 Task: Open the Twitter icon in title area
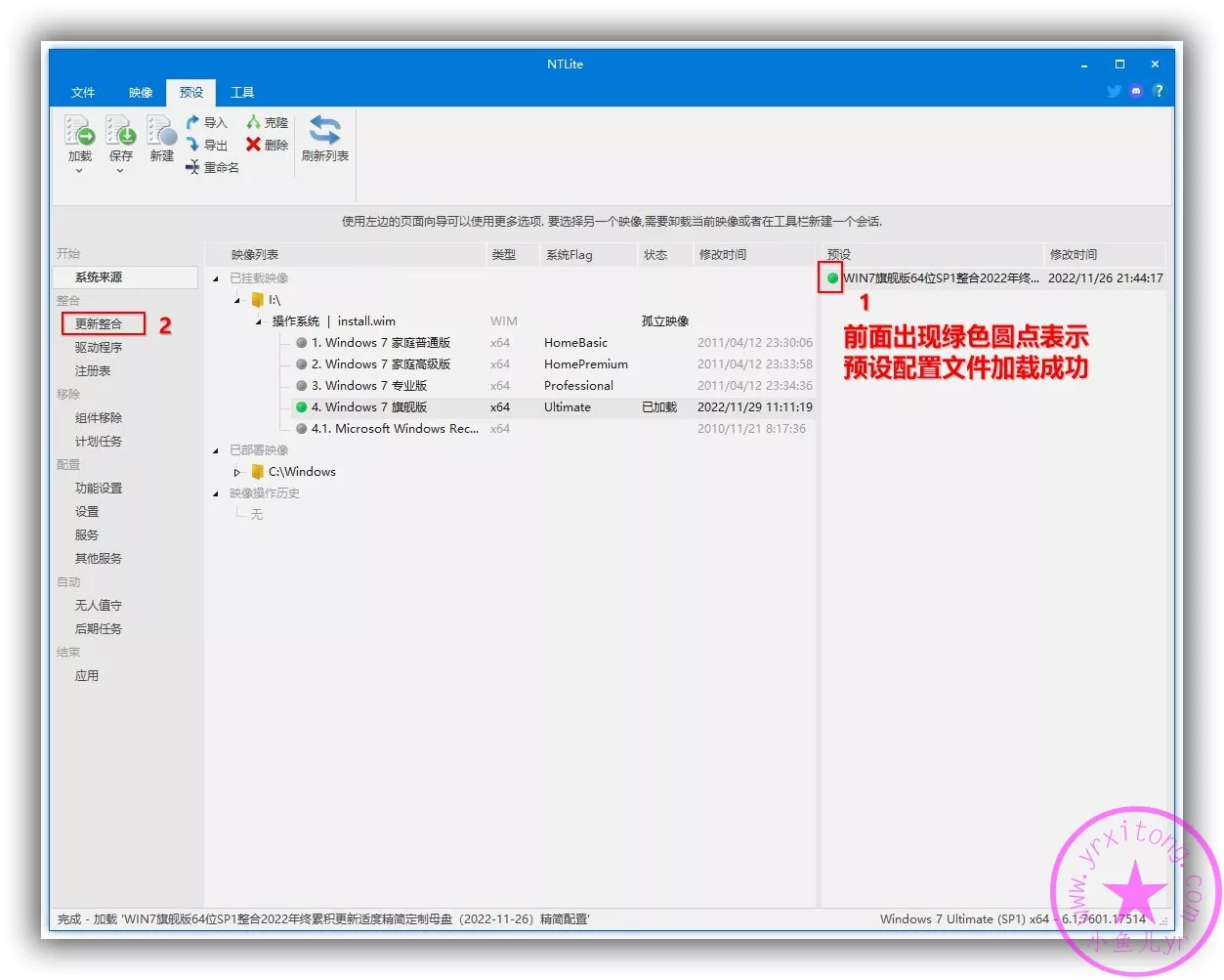(x=1114, y=91)
